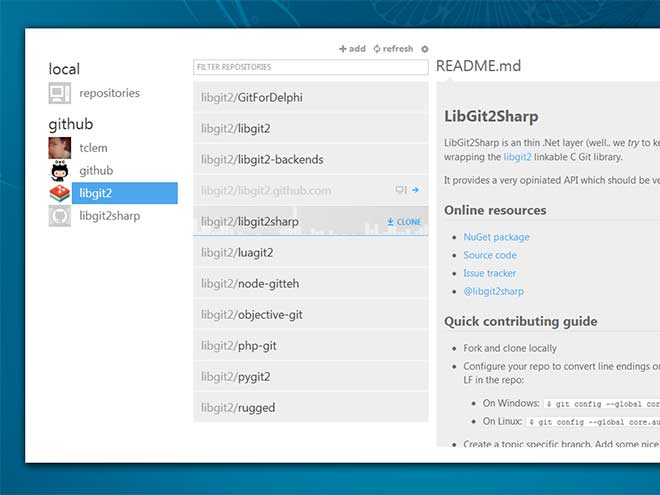Select local repositories label
The image size is (660, 495).
click(x=109, y=93)
